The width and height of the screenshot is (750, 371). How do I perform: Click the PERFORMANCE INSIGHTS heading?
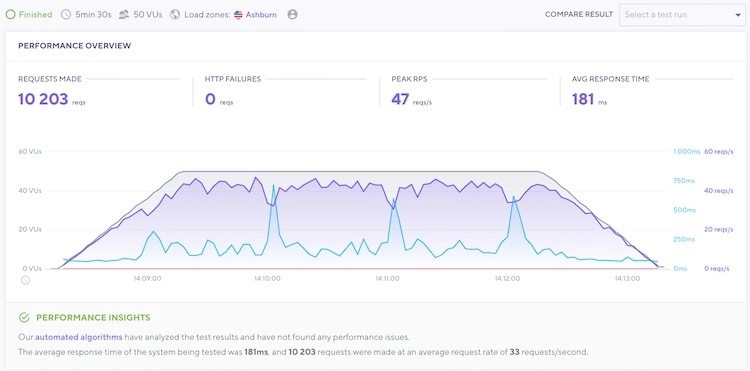(x=93, y=317)
